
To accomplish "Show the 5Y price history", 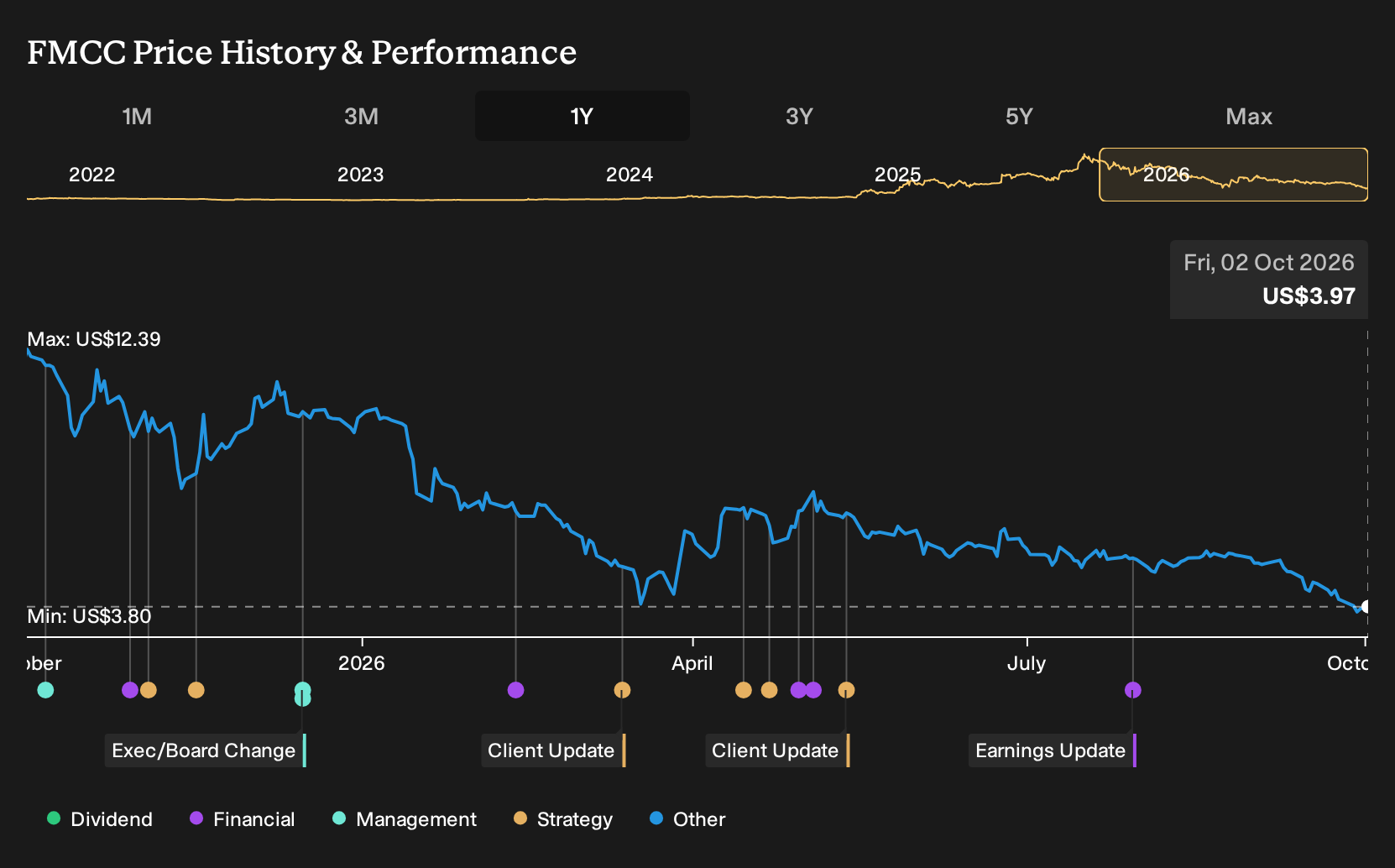I will [1019, 116].
